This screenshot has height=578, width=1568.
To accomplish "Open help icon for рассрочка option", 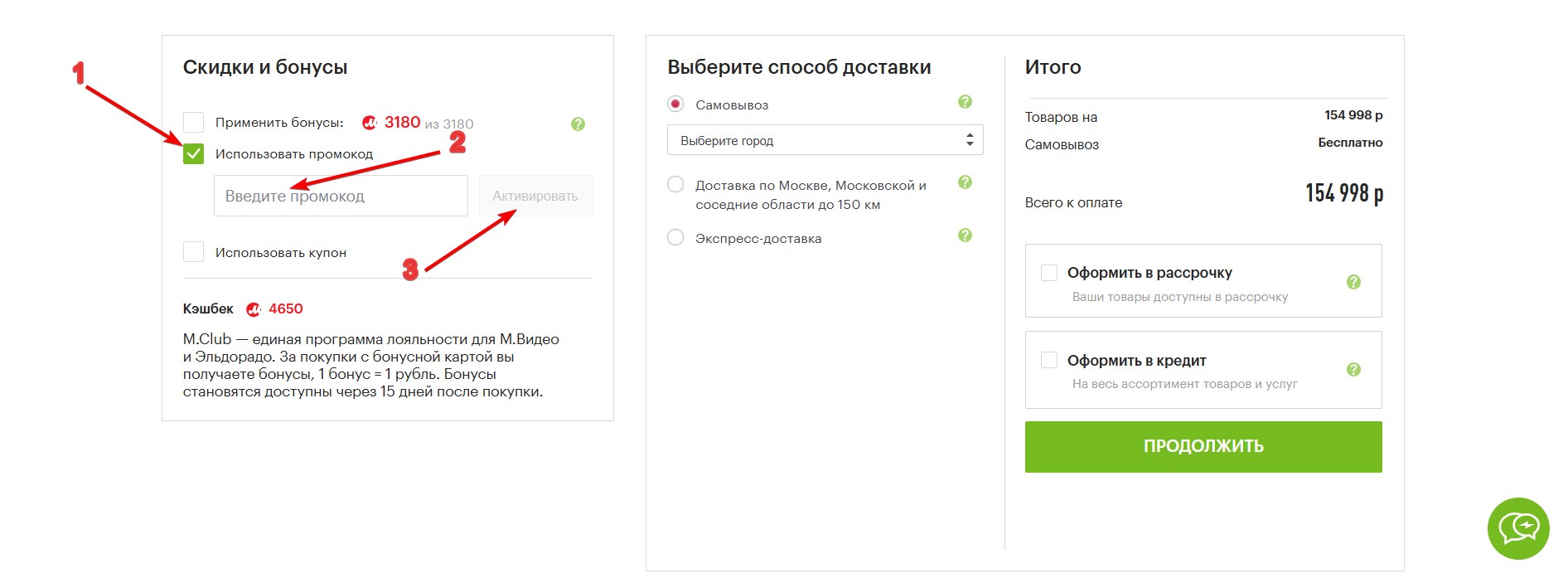I will click(1353, 282).
